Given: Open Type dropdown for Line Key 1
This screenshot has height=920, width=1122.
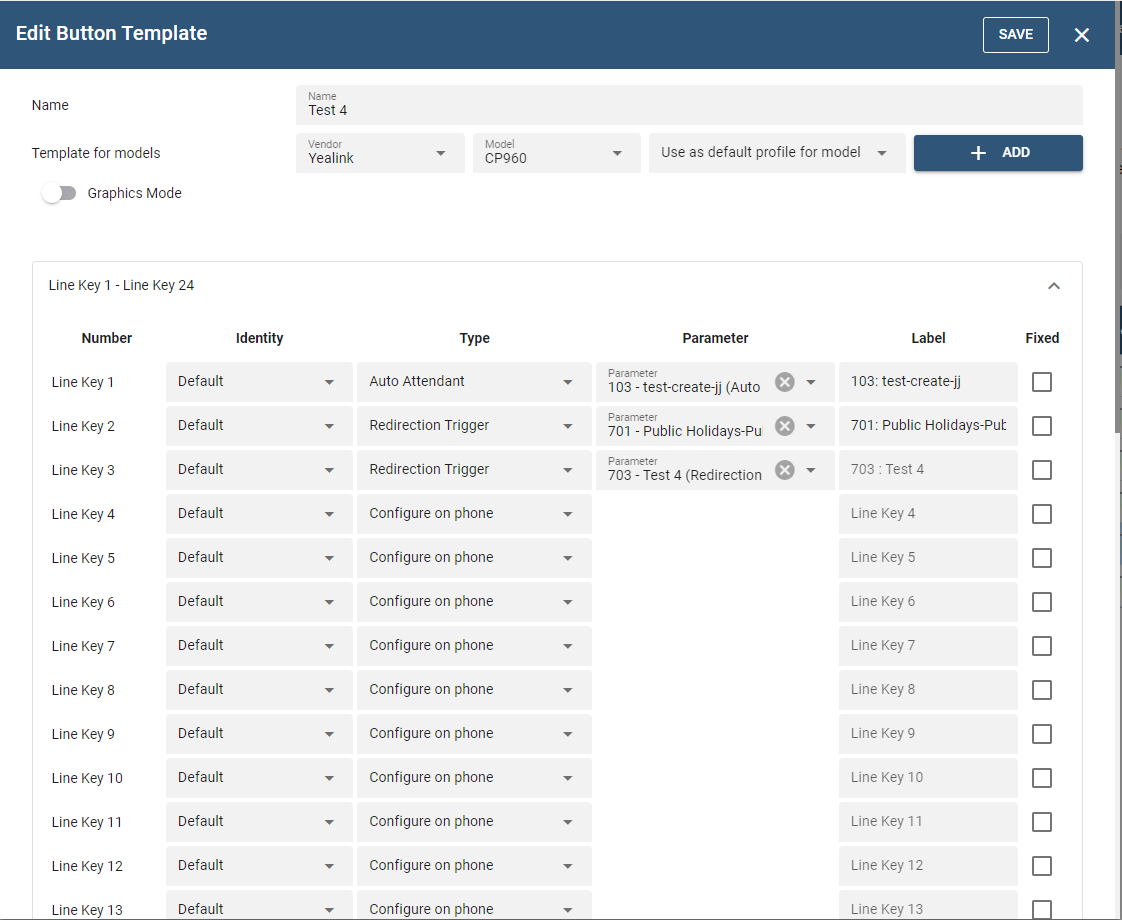Looking at the screenshot, I should [x=473, y=382].
